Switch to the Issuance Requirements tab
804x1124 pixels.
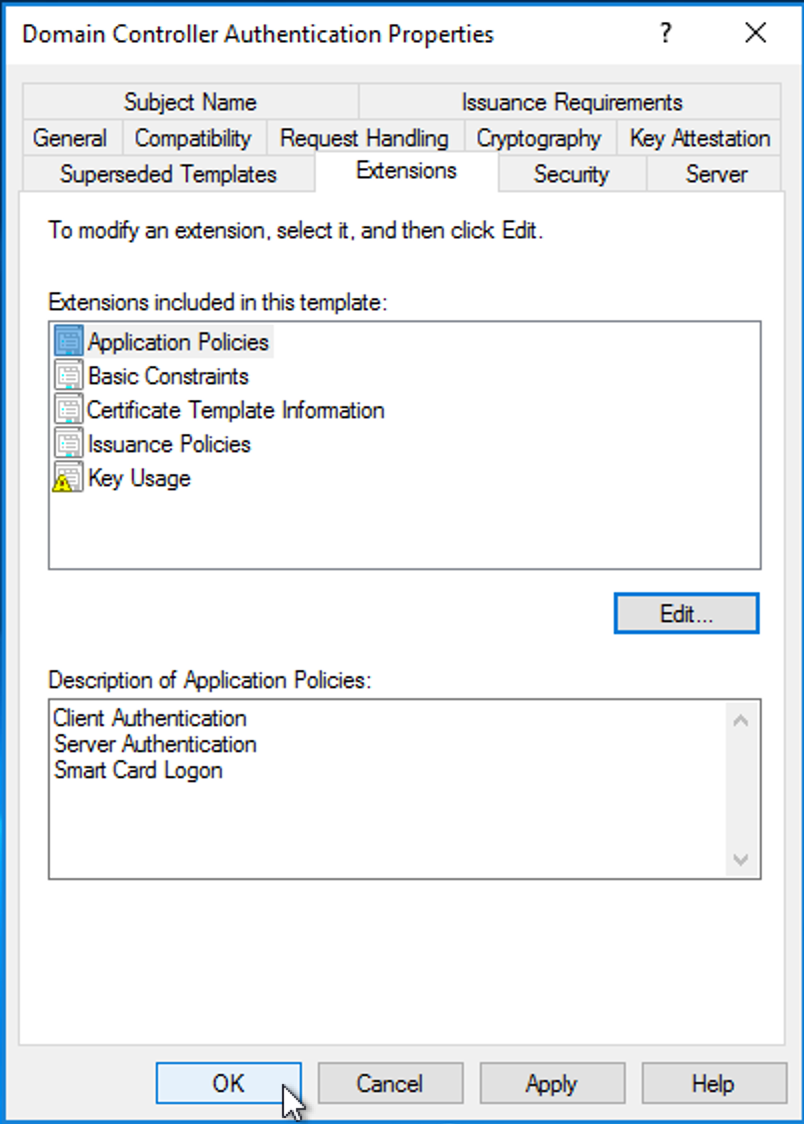pyautogui.click(x=571, y=102)
